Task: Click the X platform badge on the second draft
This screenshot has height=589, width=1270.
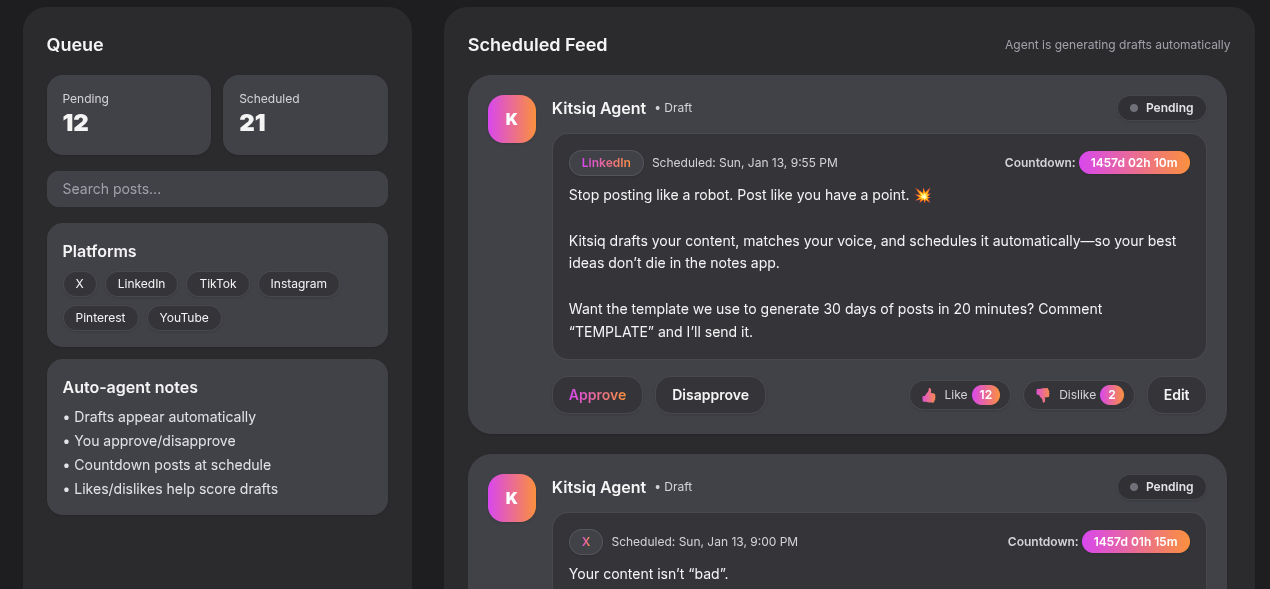Action: tap(585, 541)
